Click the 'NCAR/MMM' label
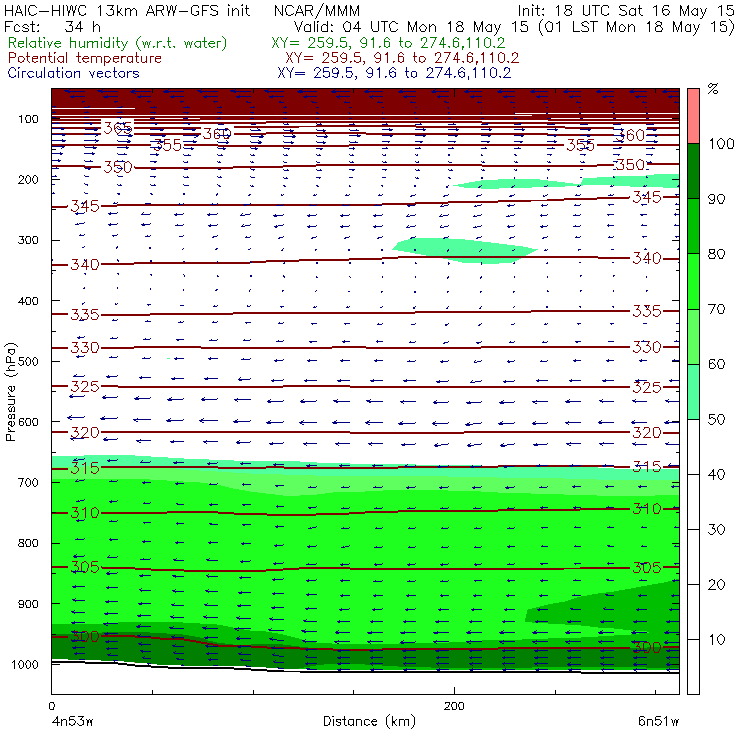 click(x=317, y=10)
